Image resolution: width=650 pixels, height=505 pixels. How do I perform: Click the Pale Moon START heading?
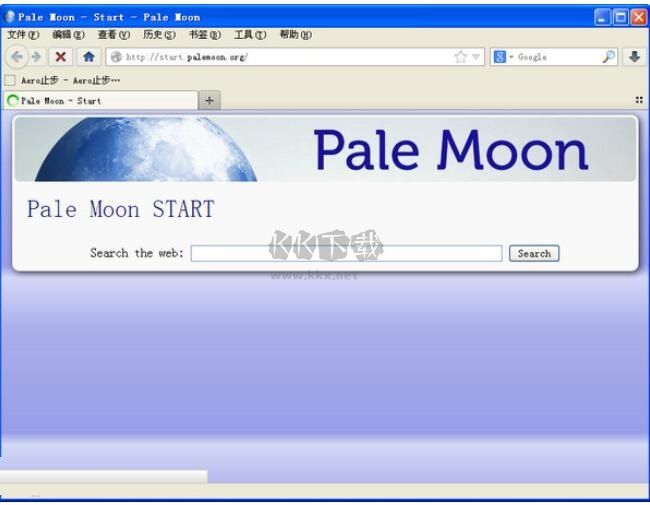tap(121, 209)
